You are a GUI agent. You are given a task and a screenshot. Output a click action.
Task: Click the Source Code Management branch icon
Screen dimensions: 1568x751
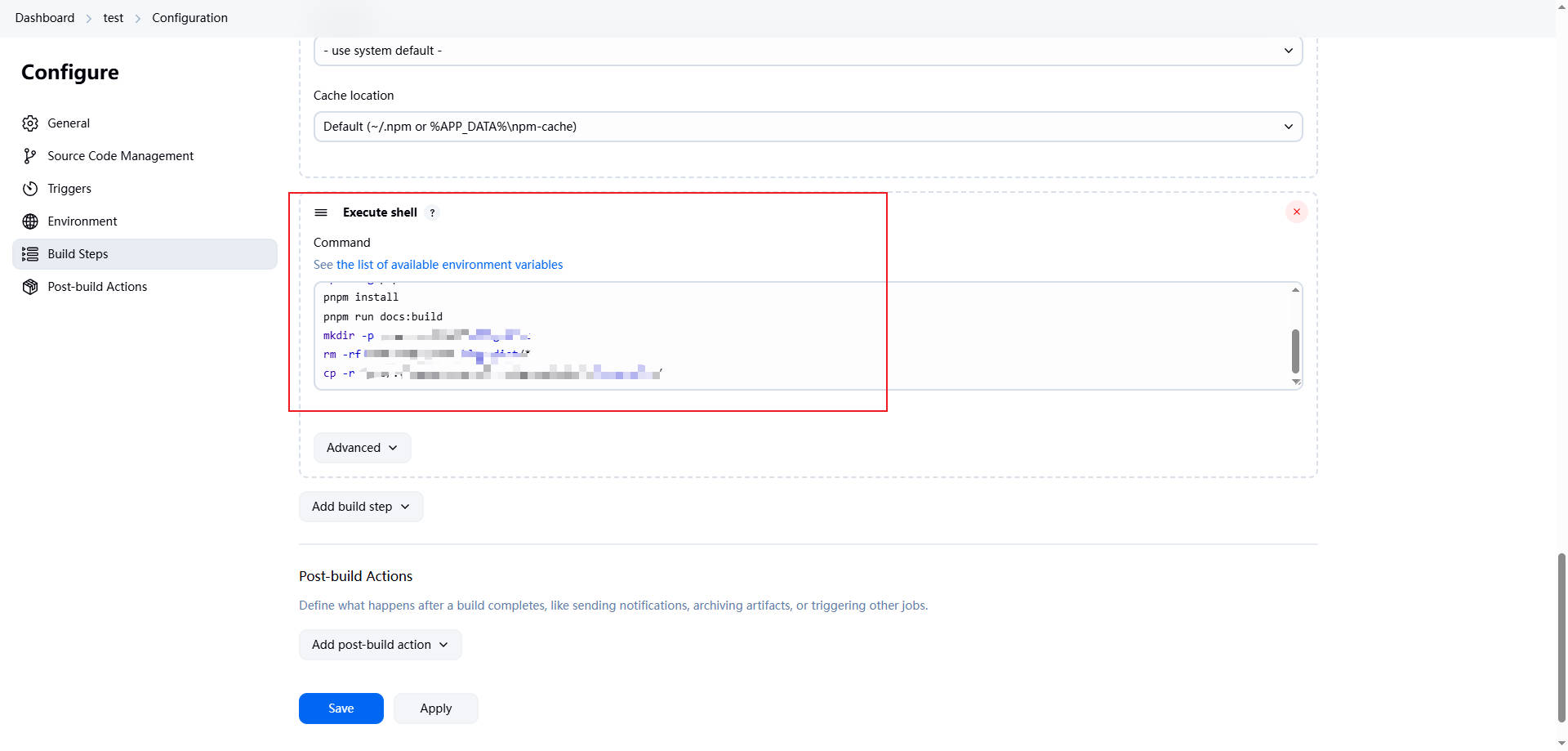tap(30, 156)
